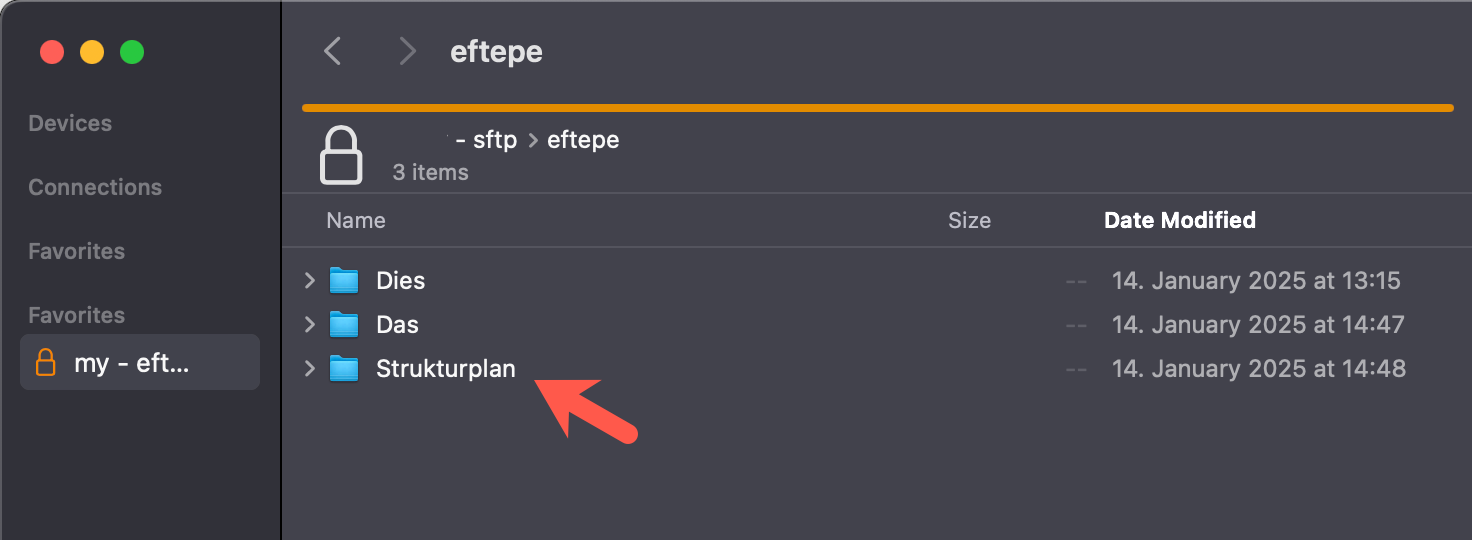This screenshot has width=1472, height=540.
Task: Expand the Das folder
Action: pos(310,325)
